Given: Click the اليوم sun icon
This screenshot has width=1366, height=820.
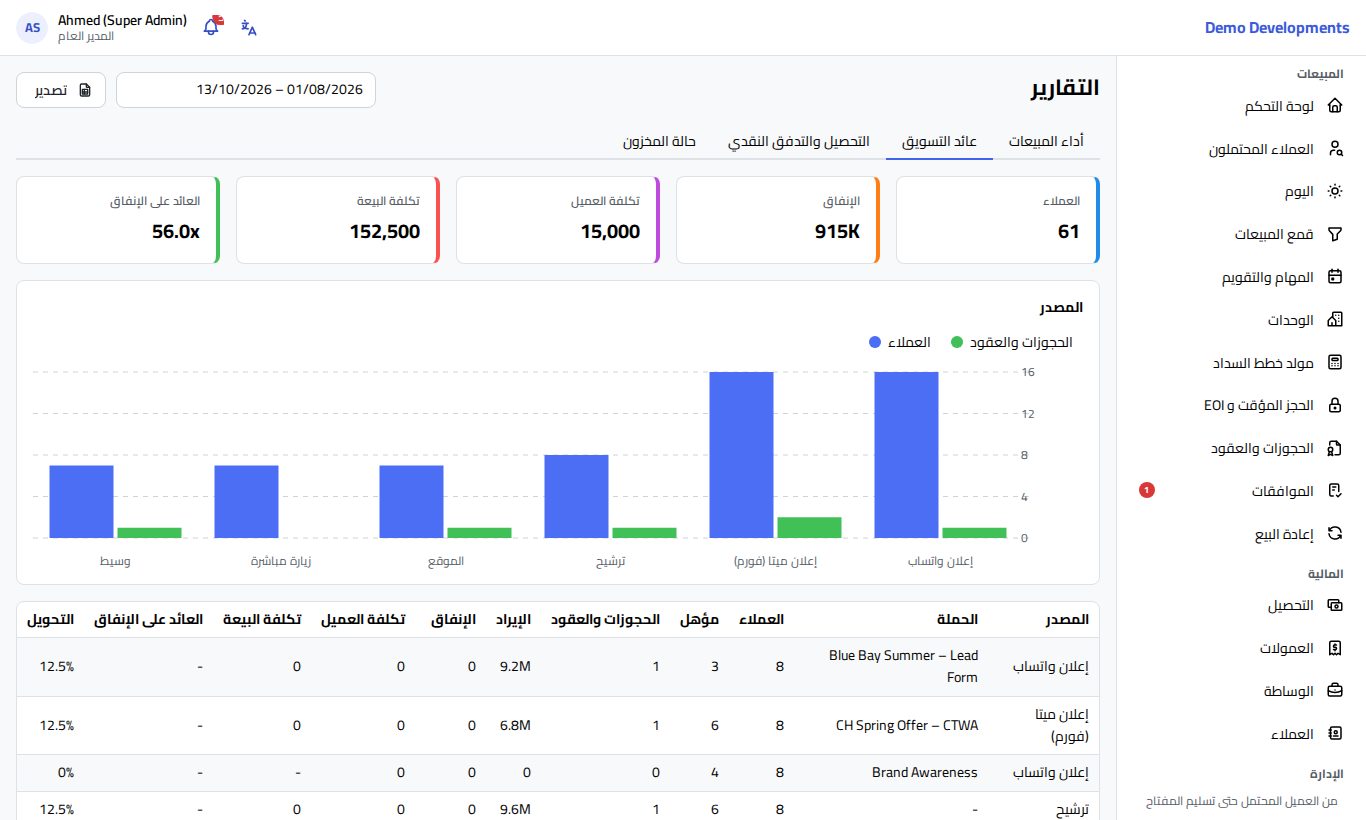Looking at the screenshot, I should (1334, 191).
